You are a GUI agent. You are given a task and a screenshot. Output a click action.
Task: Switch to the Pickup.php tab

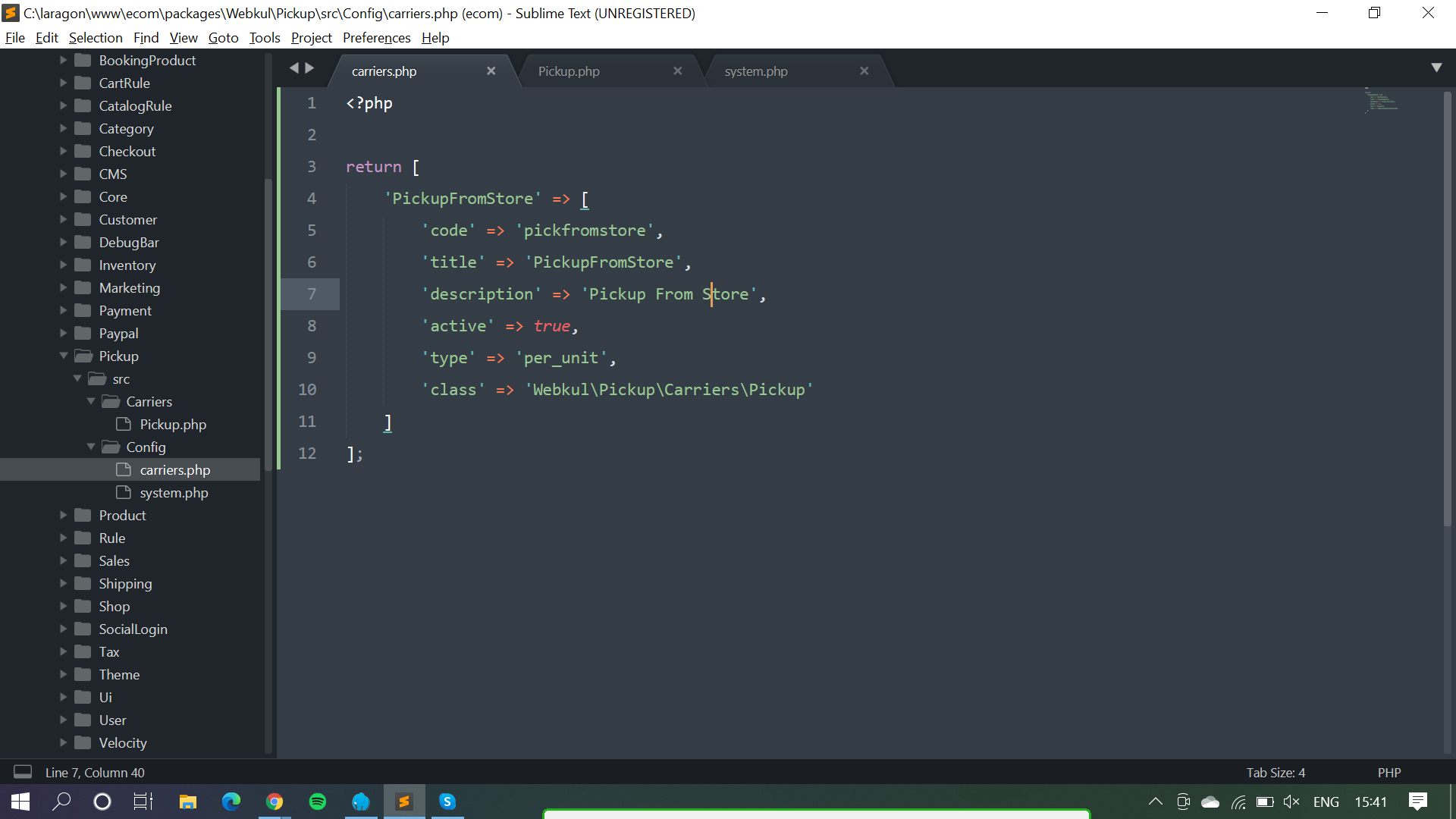569,71
